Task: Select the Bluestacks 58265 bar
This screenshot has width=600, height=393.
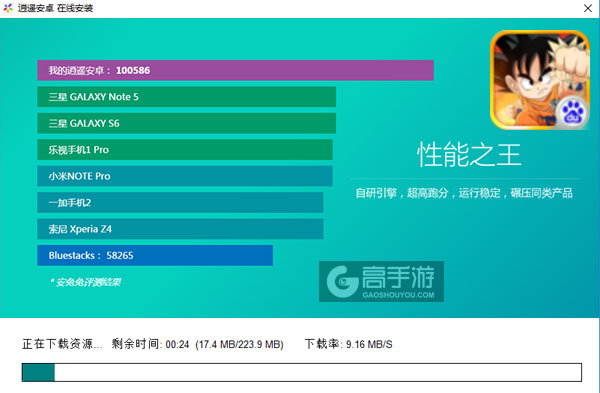Action: coord(155,255)
